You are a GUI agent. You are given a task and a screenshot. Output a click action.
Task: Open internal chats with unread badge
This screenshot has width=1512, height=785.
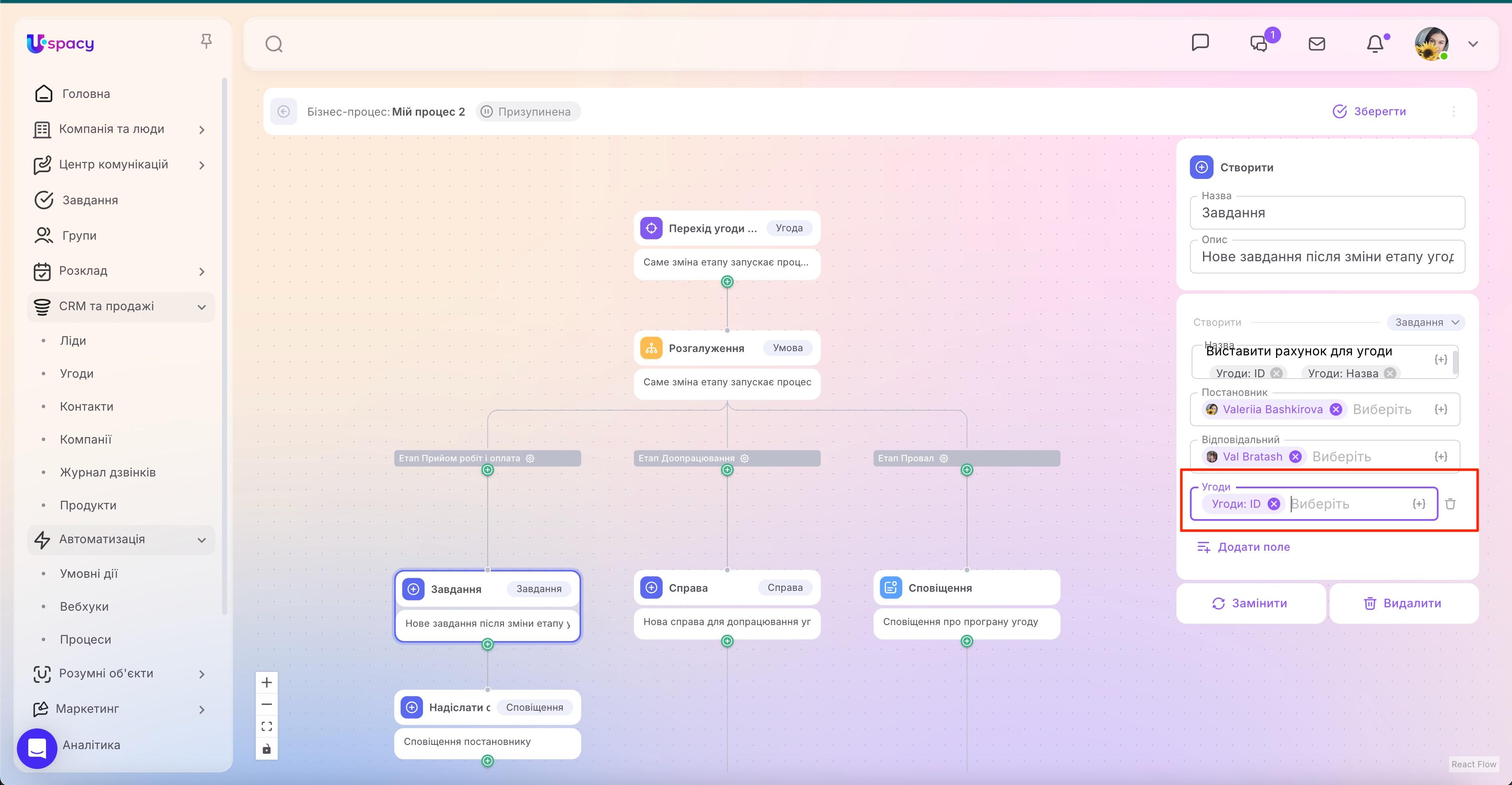point(1258,43)
